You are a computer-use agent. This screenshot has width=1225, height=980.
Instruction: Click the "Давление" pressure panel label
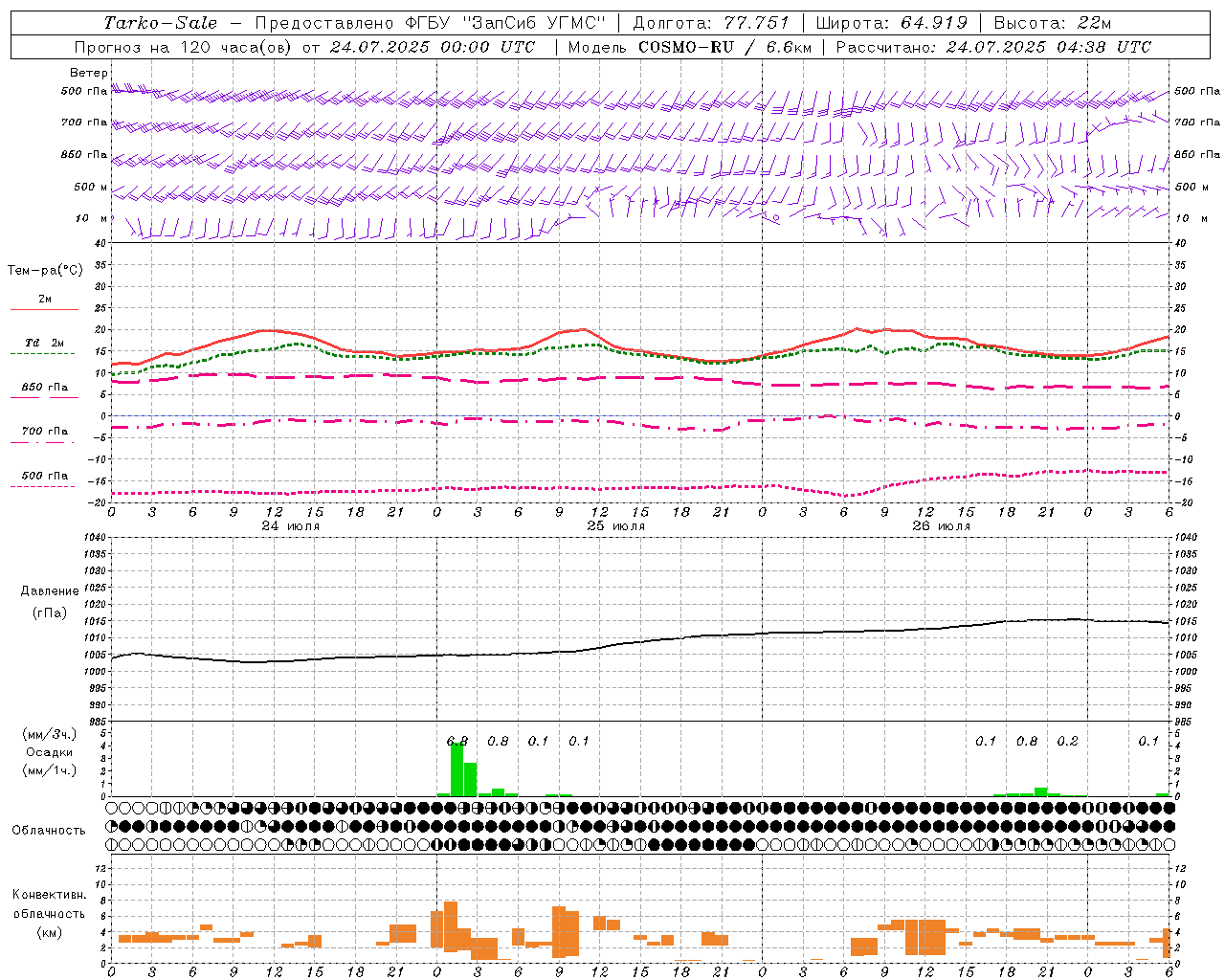pyautogui.click(x=50, y=591)
